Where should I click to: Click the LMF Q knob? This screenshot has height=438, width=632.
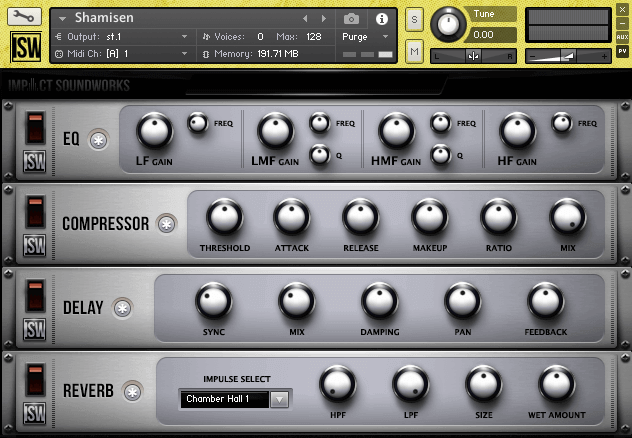coord(320,155)
